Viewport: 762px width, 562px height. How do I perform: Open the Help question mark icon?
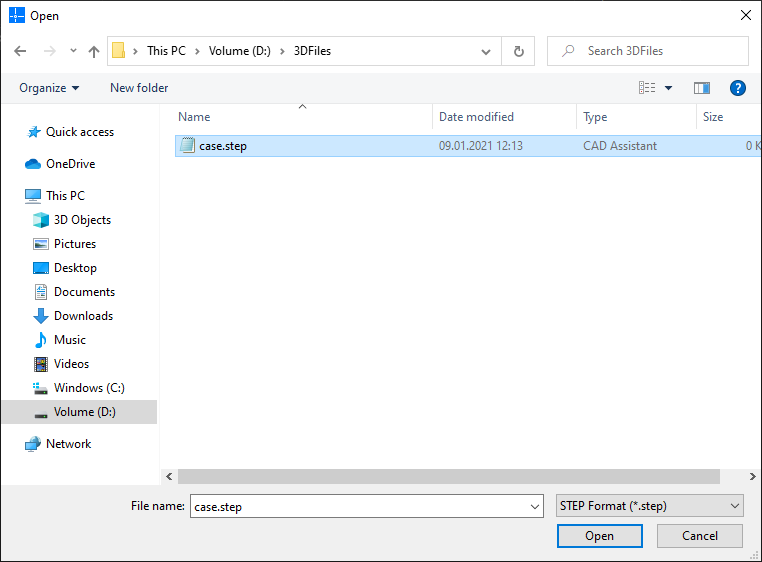coord(738,88)
